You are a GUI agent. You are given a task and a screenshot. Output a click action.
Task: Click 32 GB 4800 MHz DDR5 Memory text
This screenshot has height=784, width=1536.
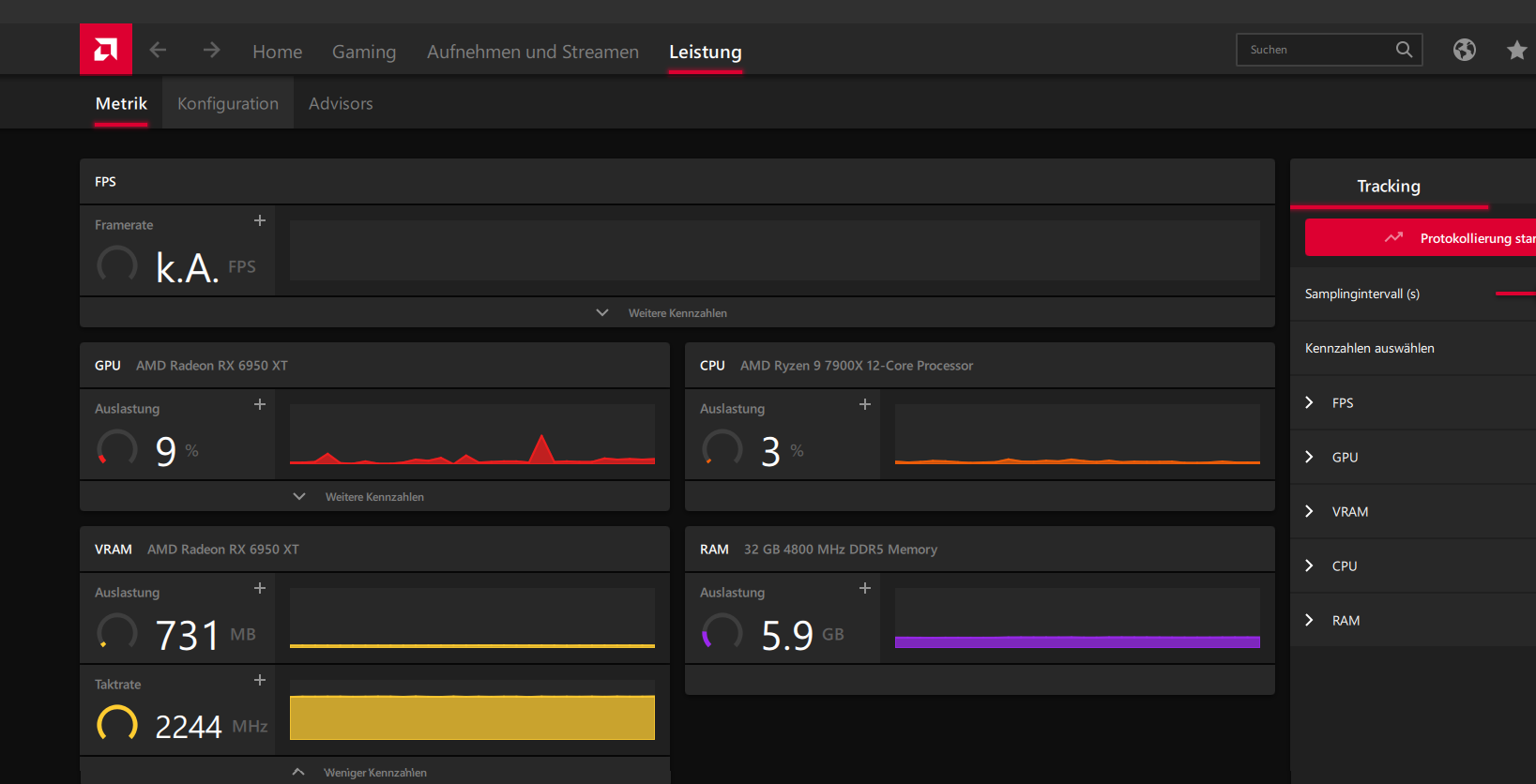point(841,549)
